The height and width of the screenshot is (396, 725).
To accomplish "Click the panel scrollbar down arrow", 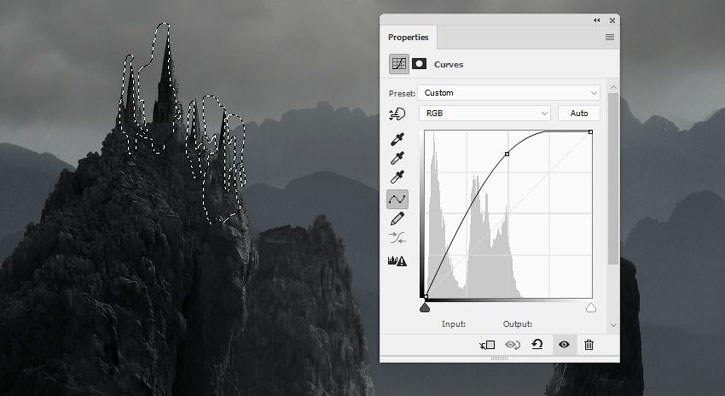I will pos(614,325).
